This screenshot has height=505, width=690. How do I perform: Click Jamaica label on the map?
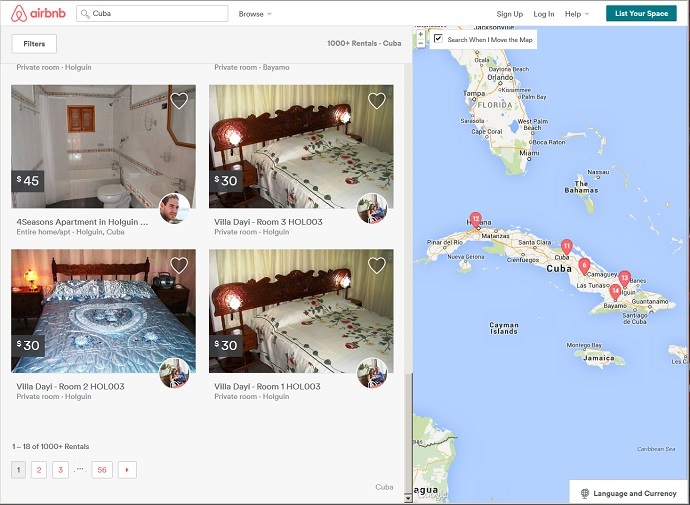point(599,358)
